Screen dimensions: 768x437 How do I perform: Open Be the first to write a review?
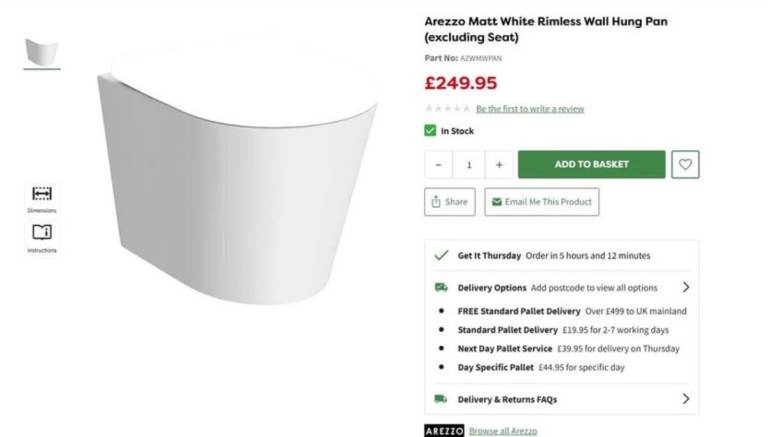coord(530,109)
